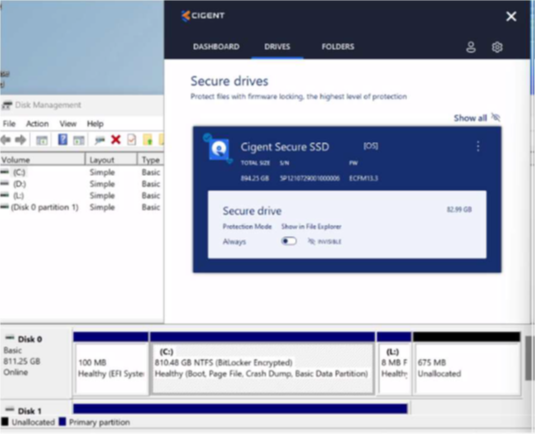Click the Back arrow in Disk Management toolbar
The image size is (535, 434).
point(5,140)
